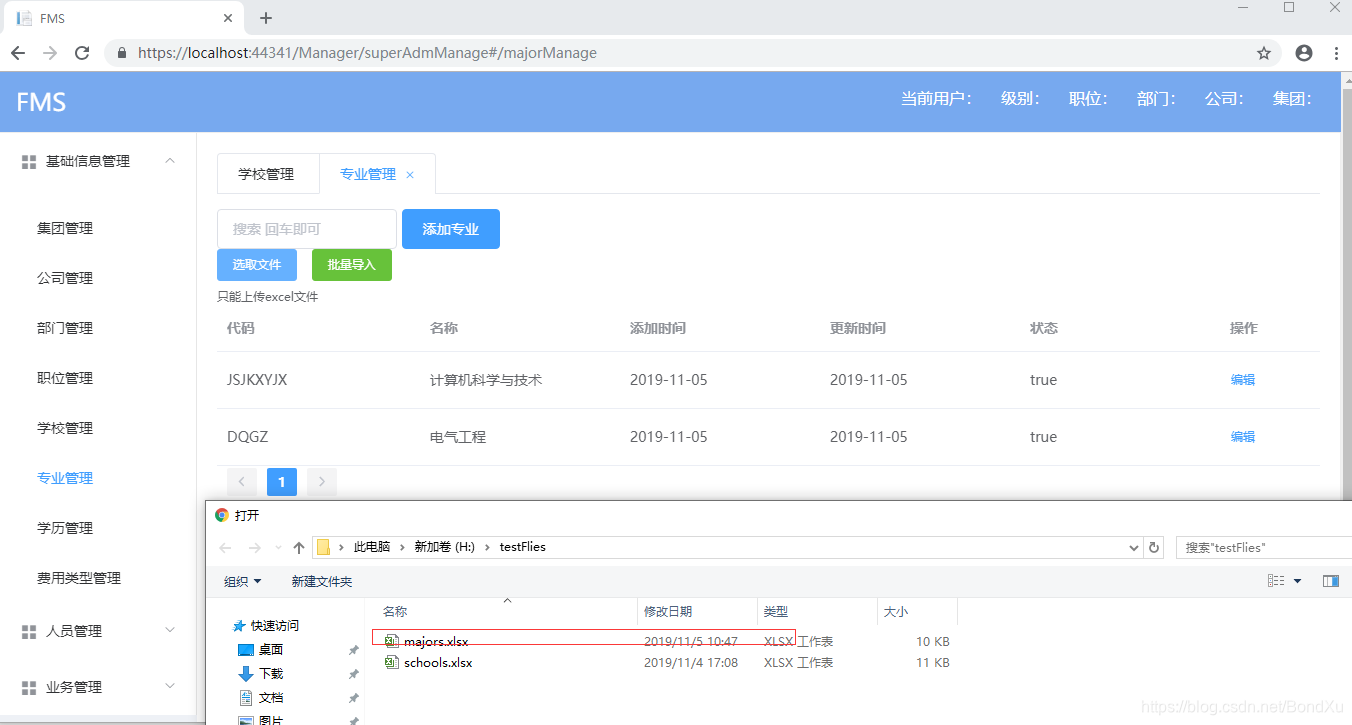Click the browser reload icon
This screenshot has width=1352, height=725.
[x=82, y=51]
